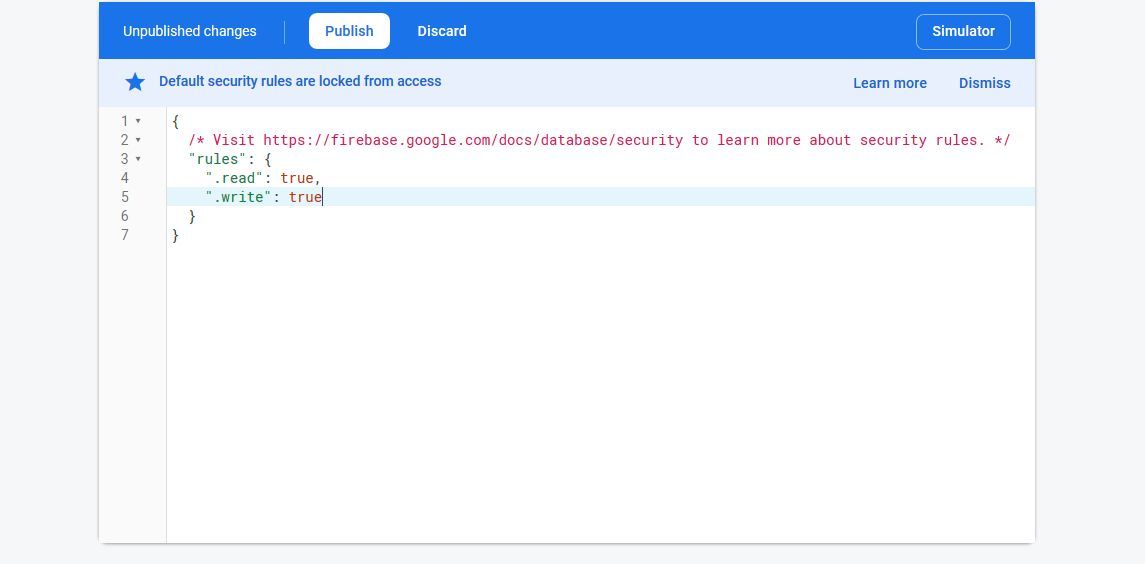Collapse the "rules" block on line 3
This screenshot has width=1145, height=564.
coord(138,159)
